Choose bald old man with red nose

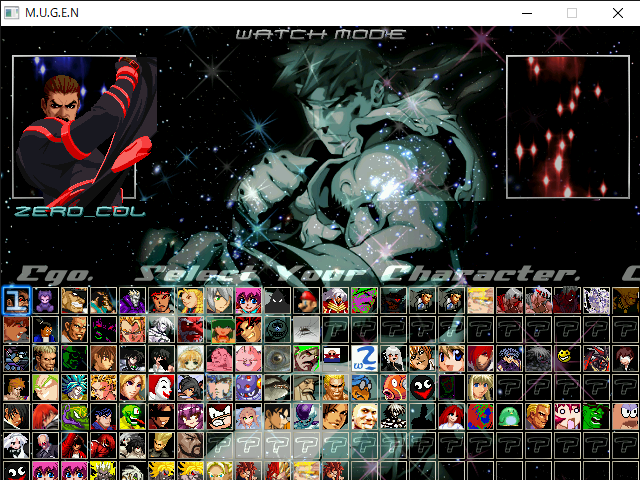45,446
